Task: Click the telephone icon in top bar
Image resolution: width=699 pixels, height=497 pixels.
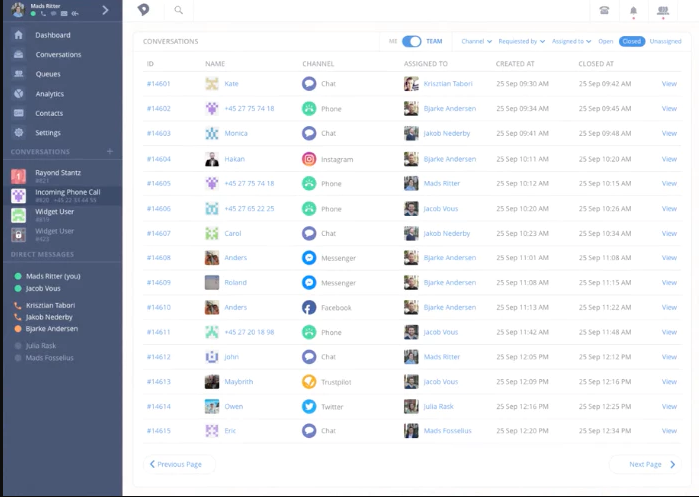Action: pyautogui.click(x=604, y=10)
